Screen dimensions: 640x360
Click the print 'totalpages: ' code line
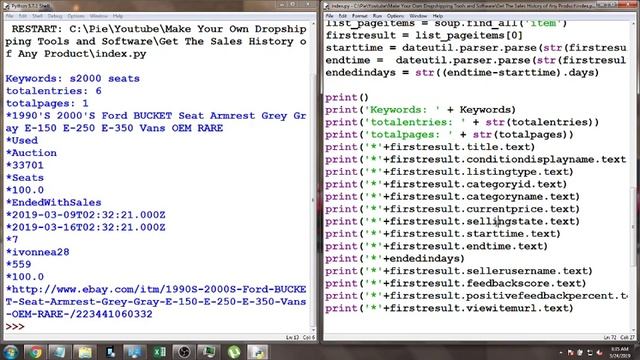pyautogui.click(x=449, y=135)
